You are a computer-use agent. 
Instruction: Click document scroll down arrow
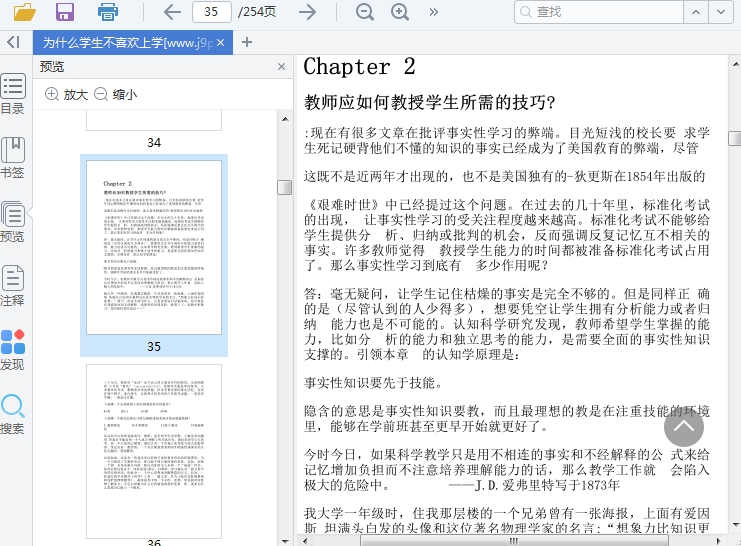pyautogui.click(x=735, y=525)
